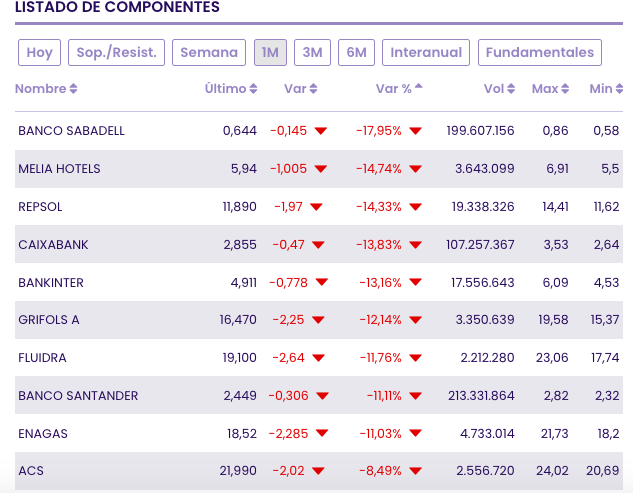Sort table by Nombre column arrows
The height and width of the screenshot is (493, 633).
(x=73, y=89)
